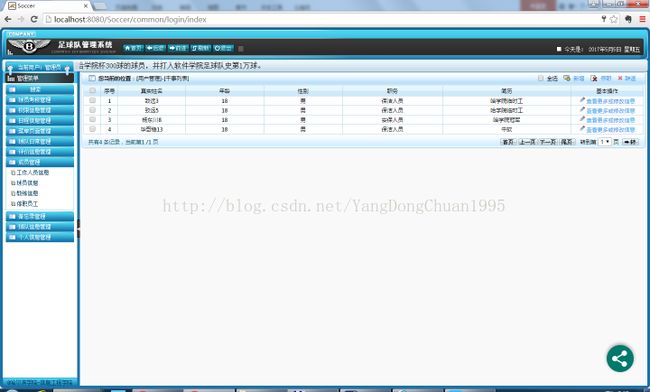Click the browser reload icon
This screenshot has width=650, height=392.
[x=34, y=19]
